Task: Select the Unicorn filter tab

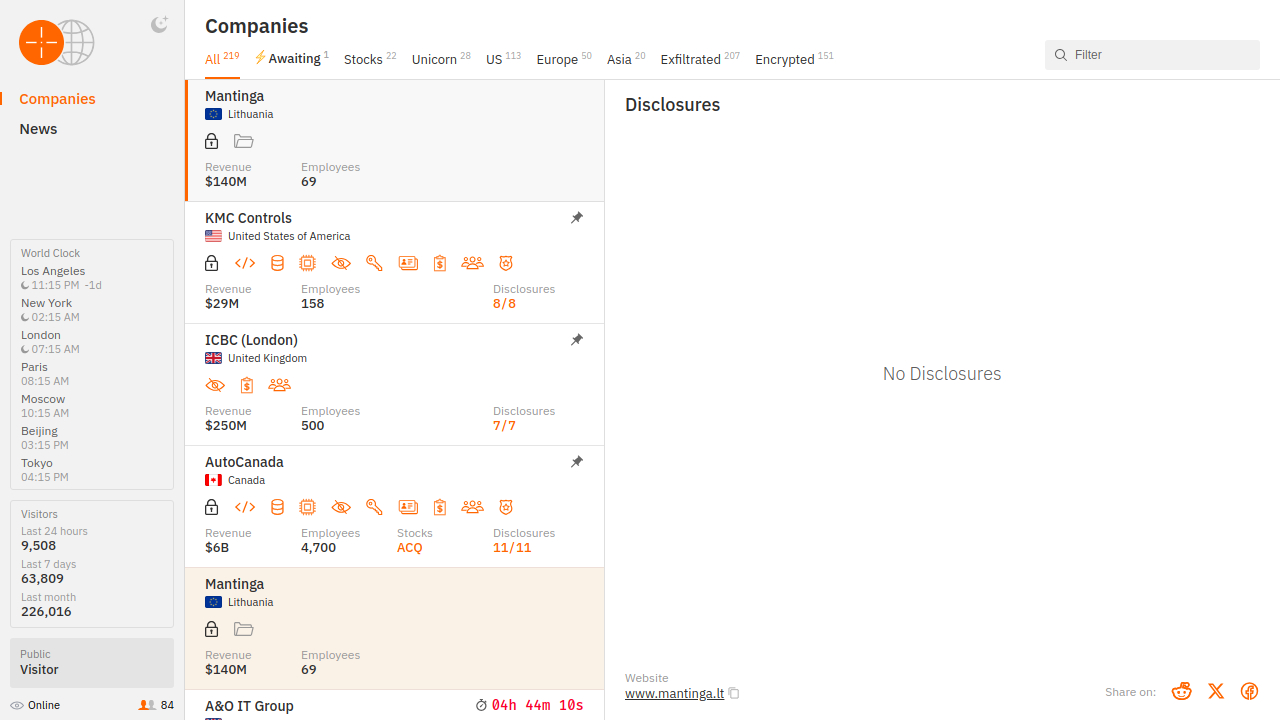Action: [434, 59]
